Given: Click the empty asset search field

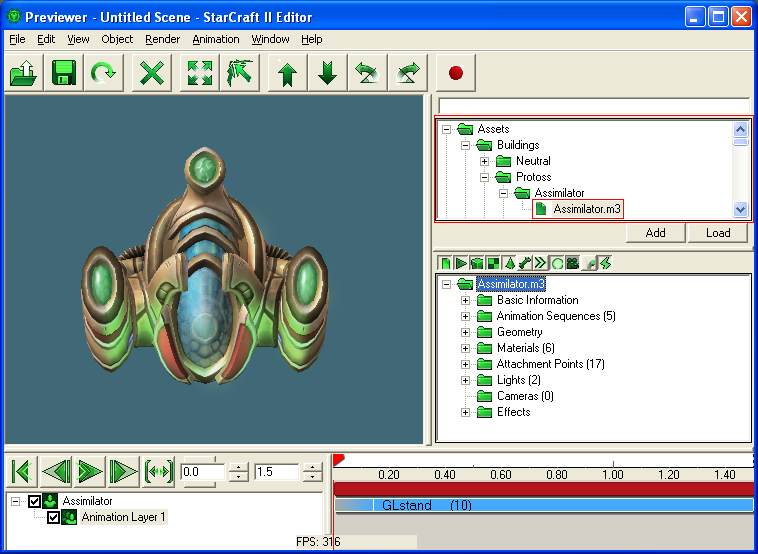Looking at the screenshot, I should (594, 106).
